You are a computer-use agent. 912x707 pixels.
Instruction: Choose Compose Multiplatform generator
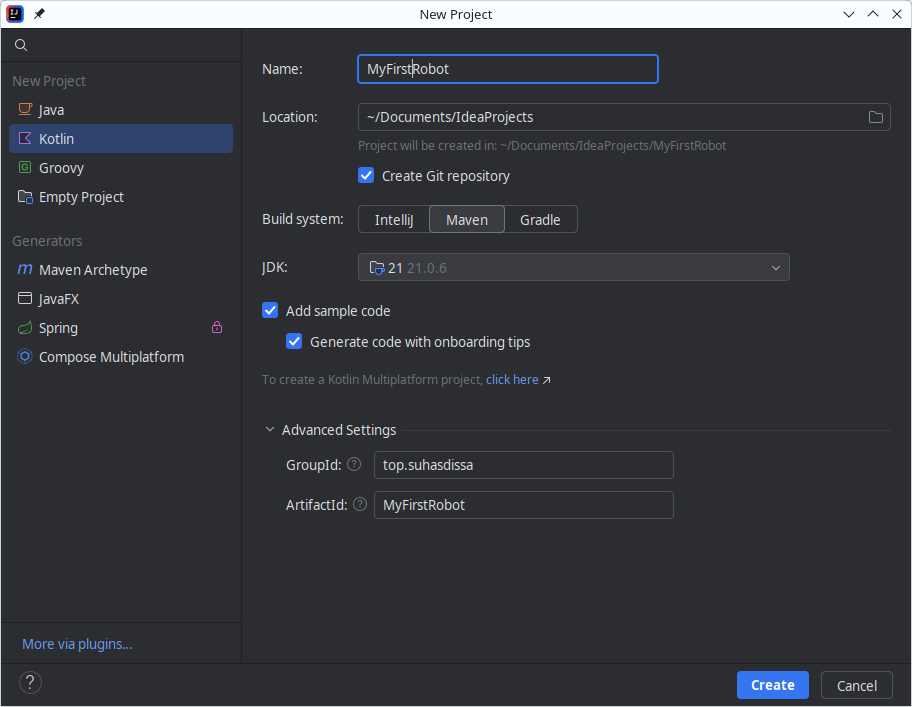pyautogui.click(x=121, y=356)
